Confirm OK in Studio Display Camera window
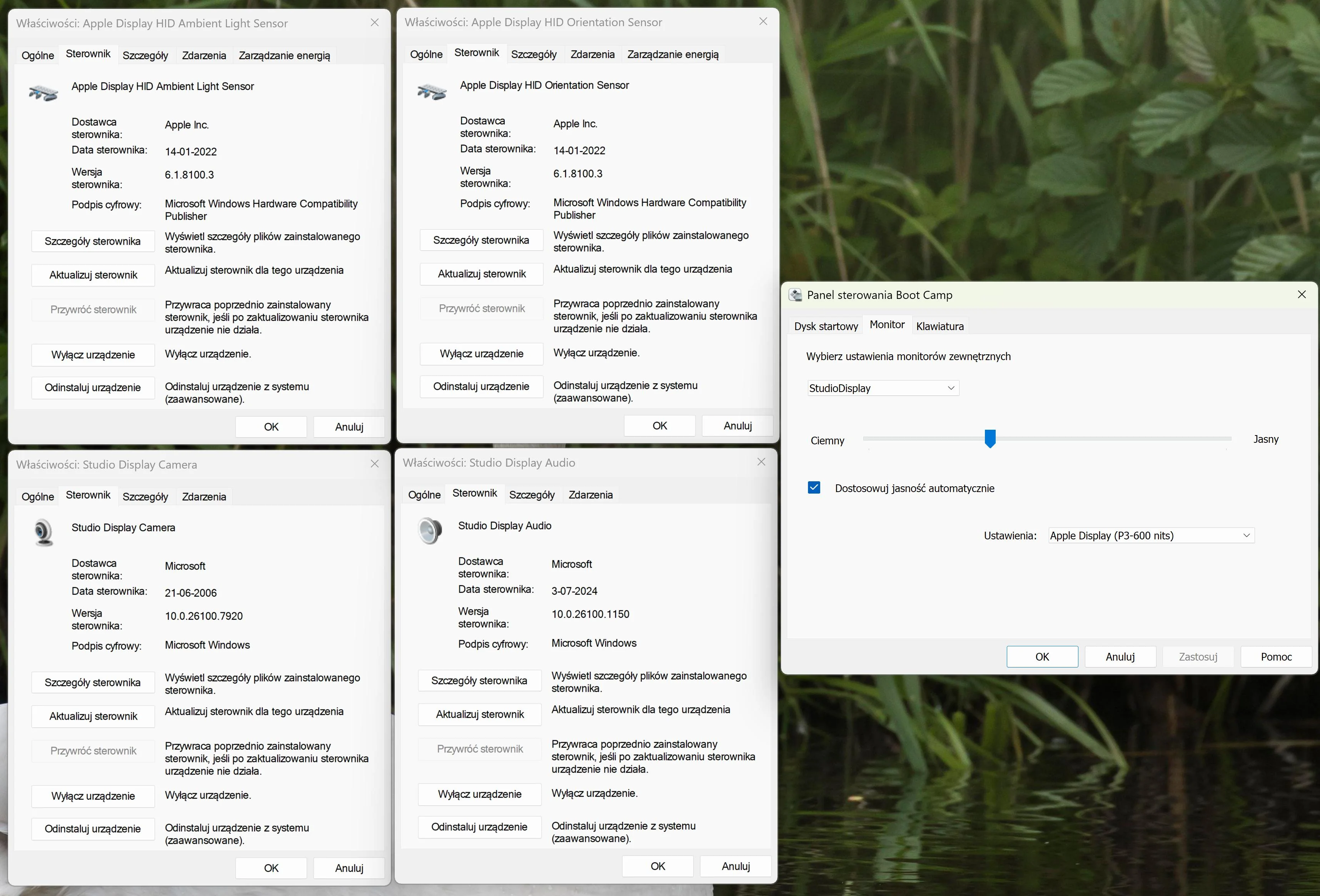This screenshot has width=1320, height=896. [x=271, y=868]
